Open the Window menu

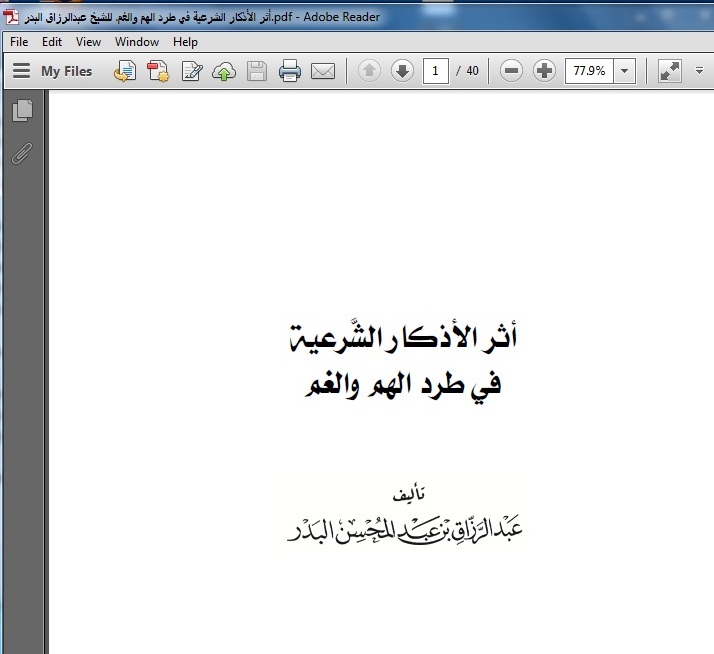[137, 42]
